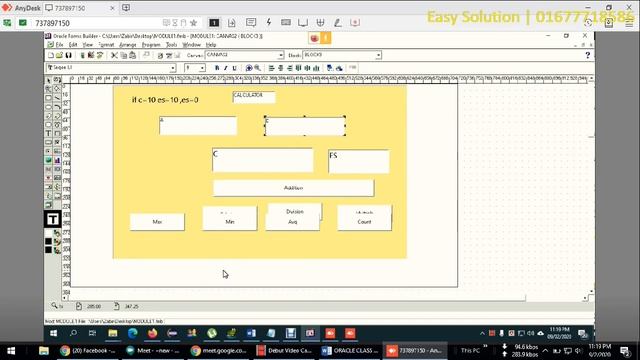Click the Line Color icon in palette
The height and width of the screenshot is (360, 640).
57,242
